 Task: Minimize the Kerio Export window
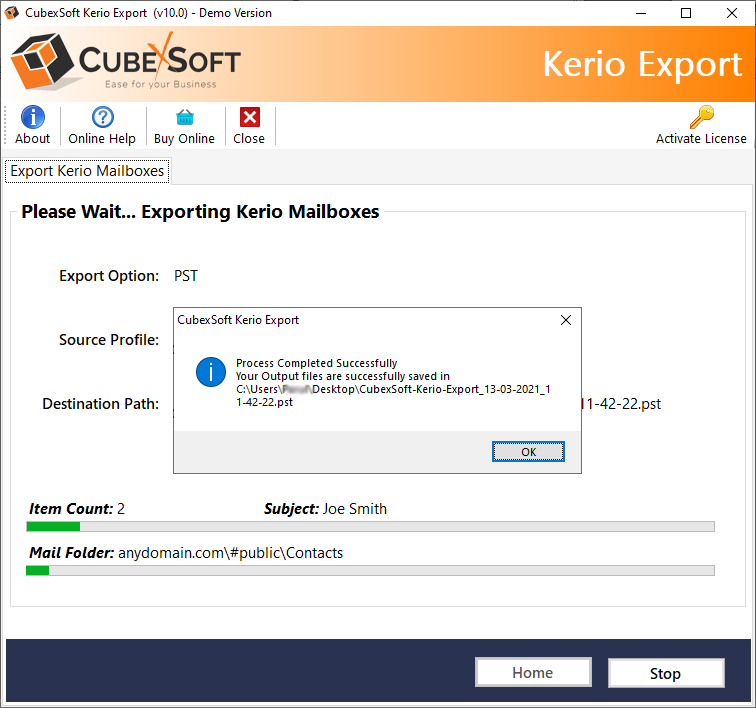pyautogui.click(x=641, y=13)
